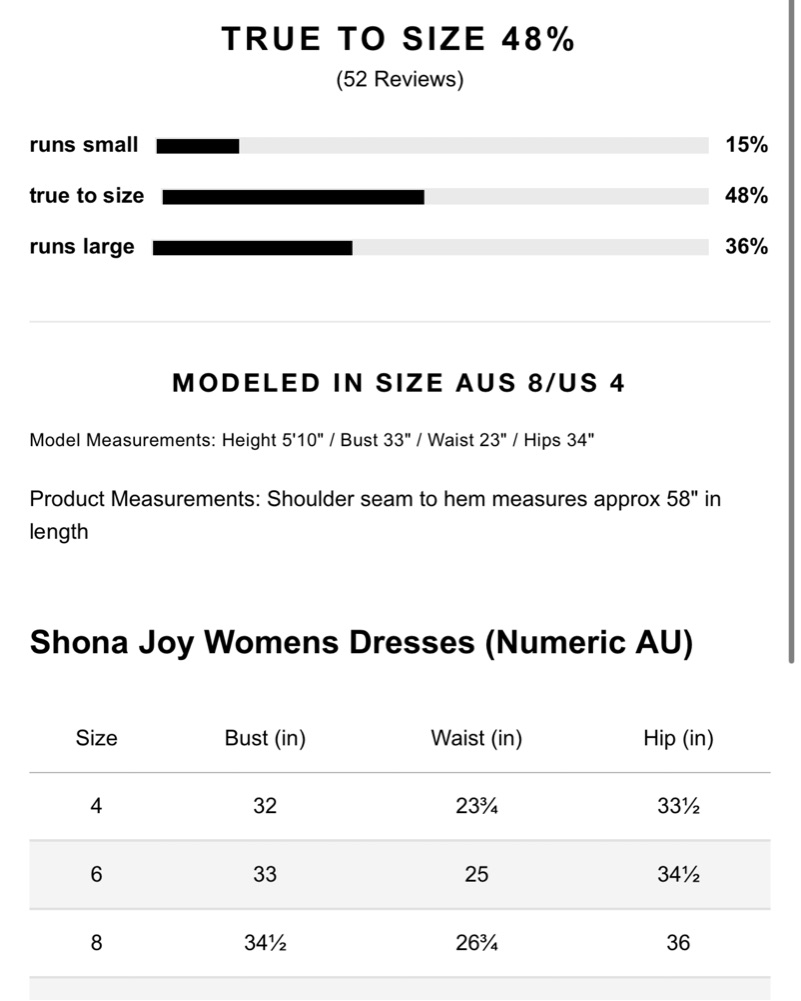The width and height of the screenshot is (801, 1001).
Task: Click the 48% true to size percentage
Action: pyautogui.click(x=746, y=195)
